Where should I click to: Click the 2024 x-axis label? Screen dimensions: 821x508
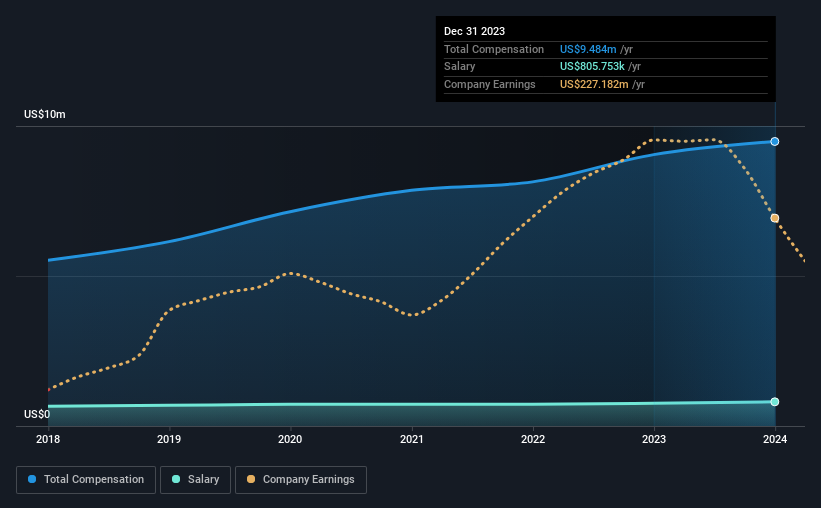pos(774,439)
